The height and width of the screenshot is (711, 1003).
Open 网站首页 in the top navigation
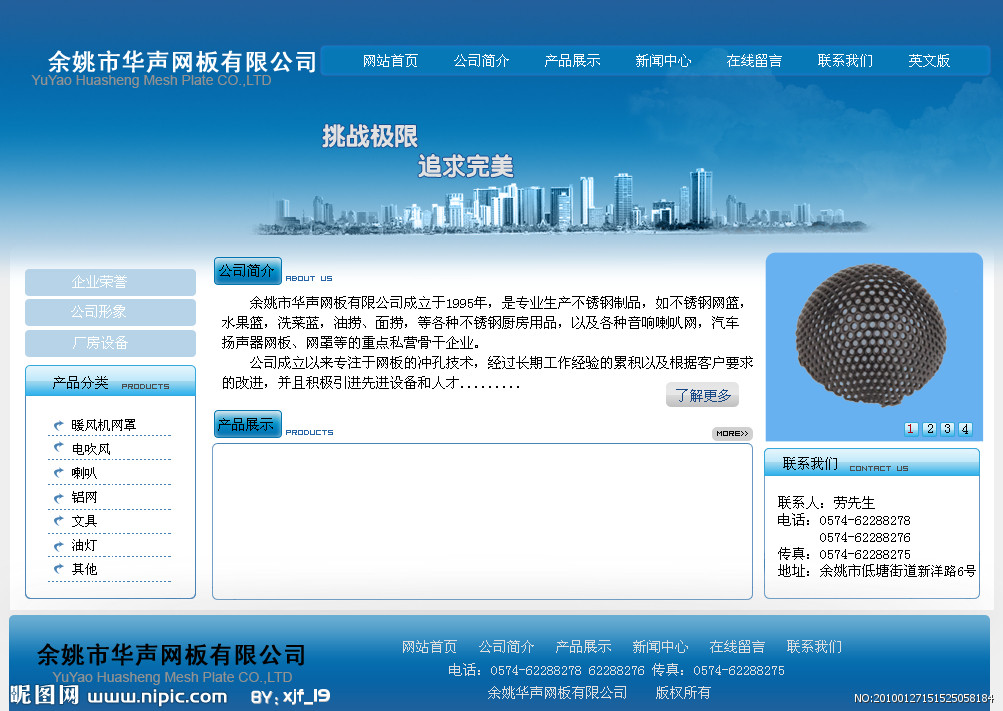coord(390,61)
